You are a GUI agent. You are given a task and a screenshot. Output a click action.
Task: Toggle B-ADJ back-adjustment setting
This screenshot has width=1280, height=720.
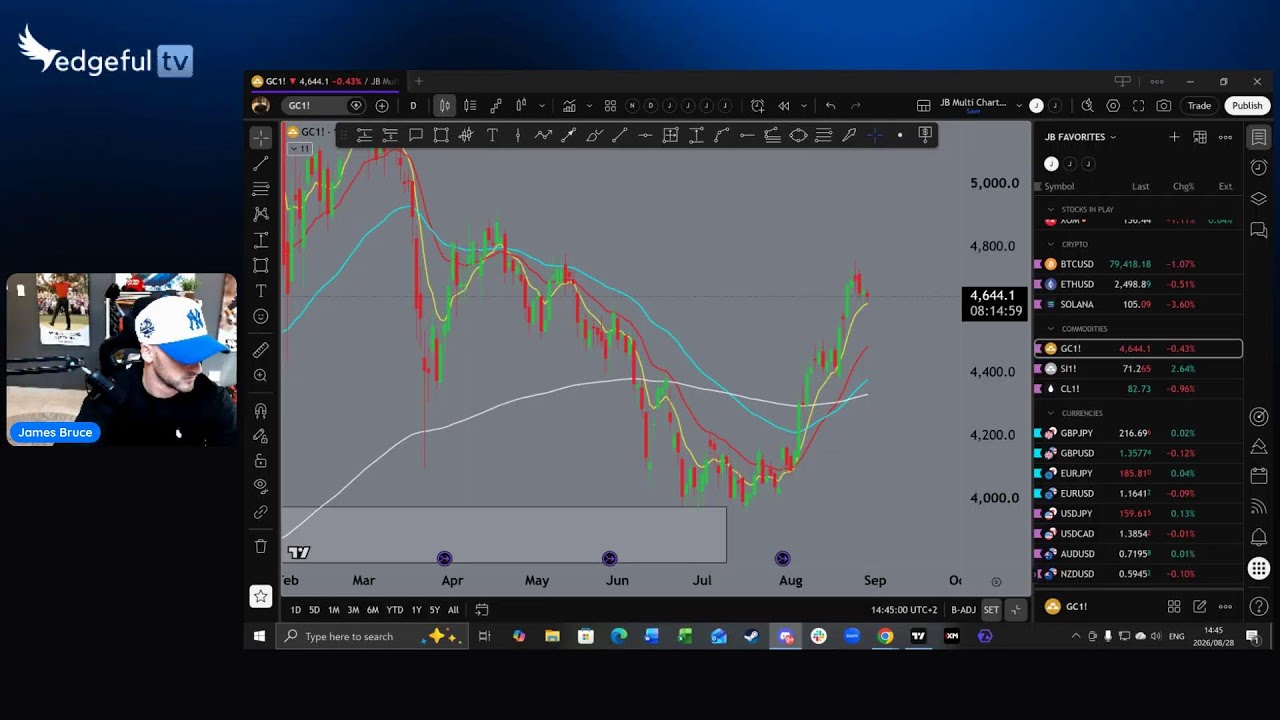[x=963, y=610]
